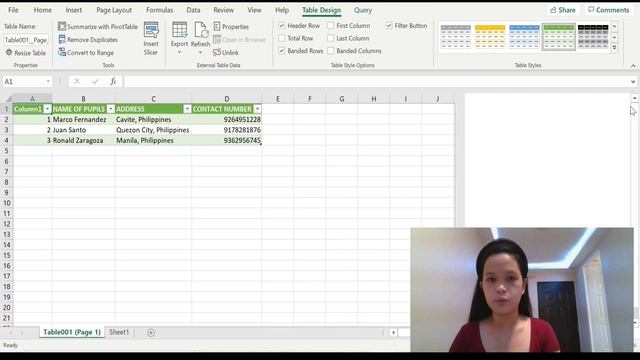Switch to the Data tab
Image resolution: width=640 pixels, height=360 pixels.
(193, 10)
